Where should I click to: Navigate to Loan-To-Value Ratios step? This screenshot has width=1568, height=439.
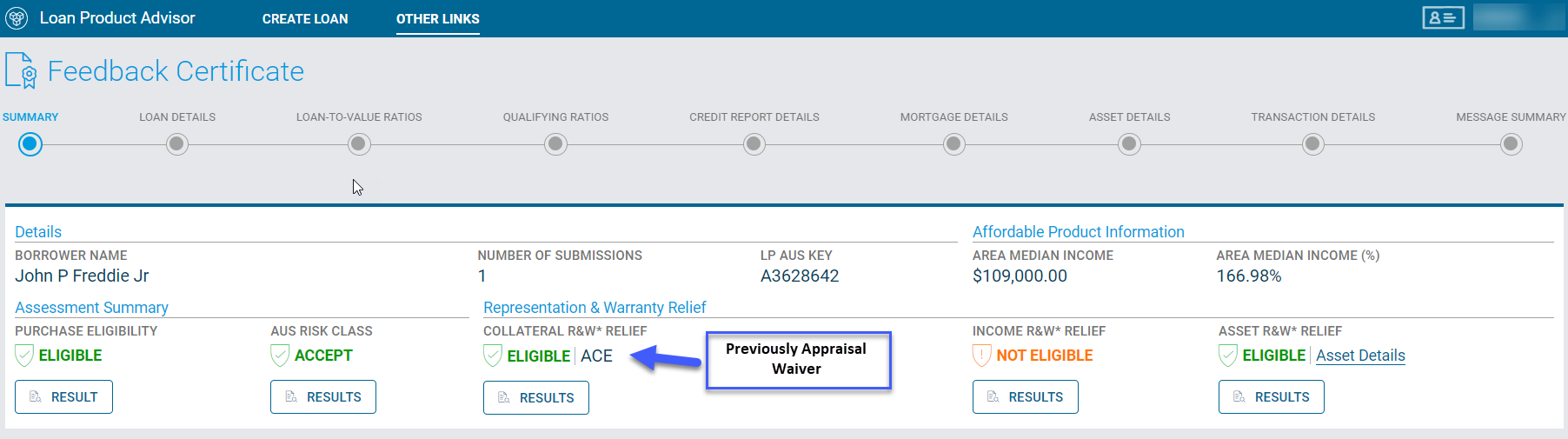click(359, 144)
